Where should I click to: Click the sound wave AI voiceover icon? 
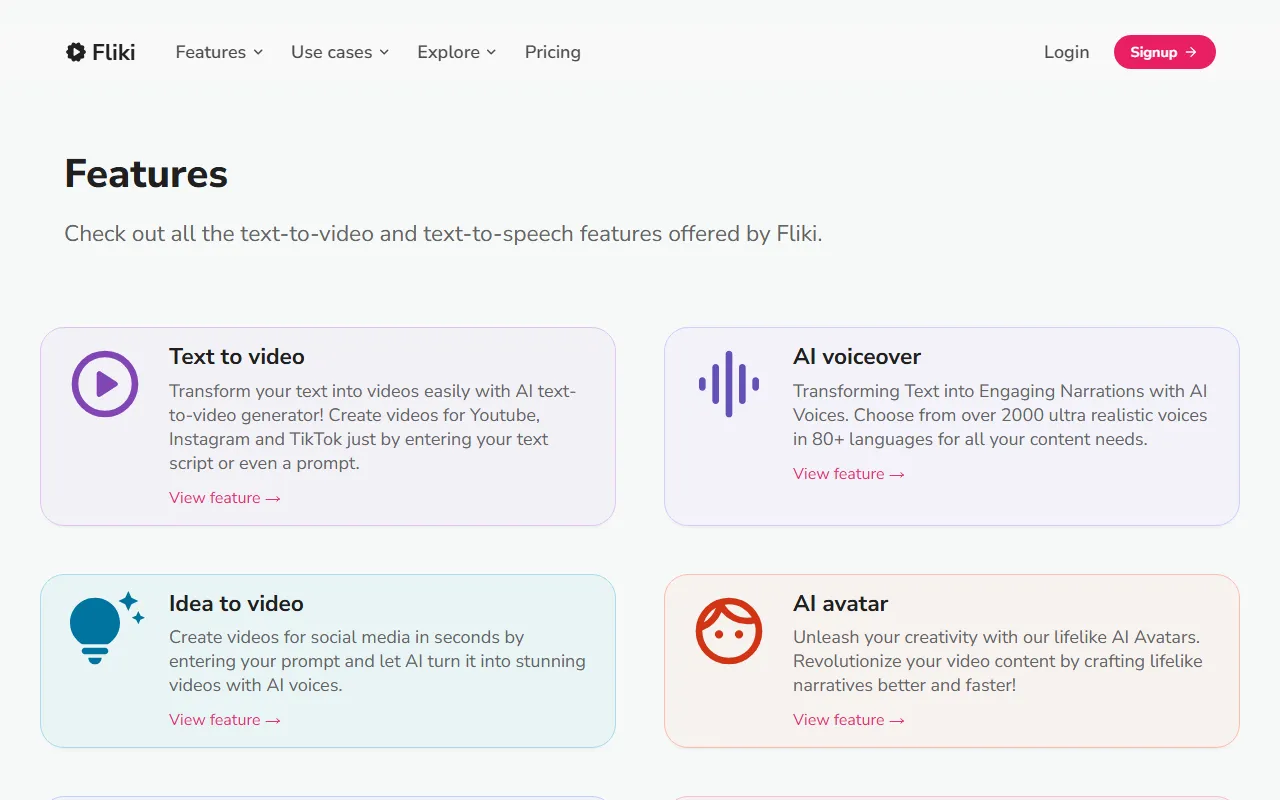coord(728,384)
